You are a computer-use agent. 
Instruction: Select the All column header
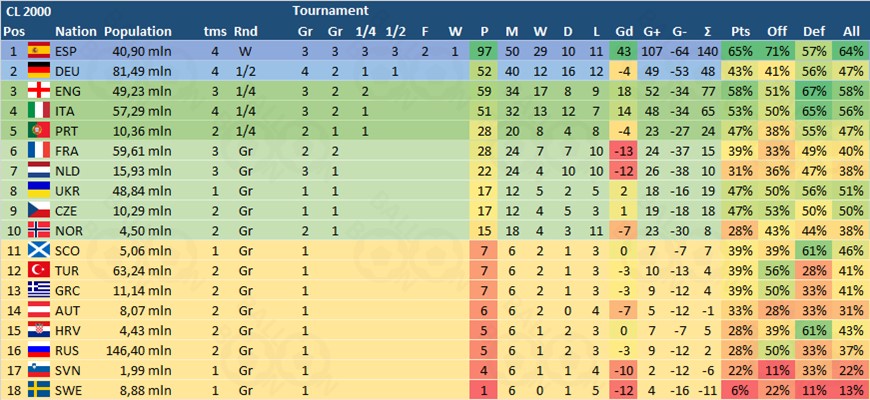tap(851, 32)
